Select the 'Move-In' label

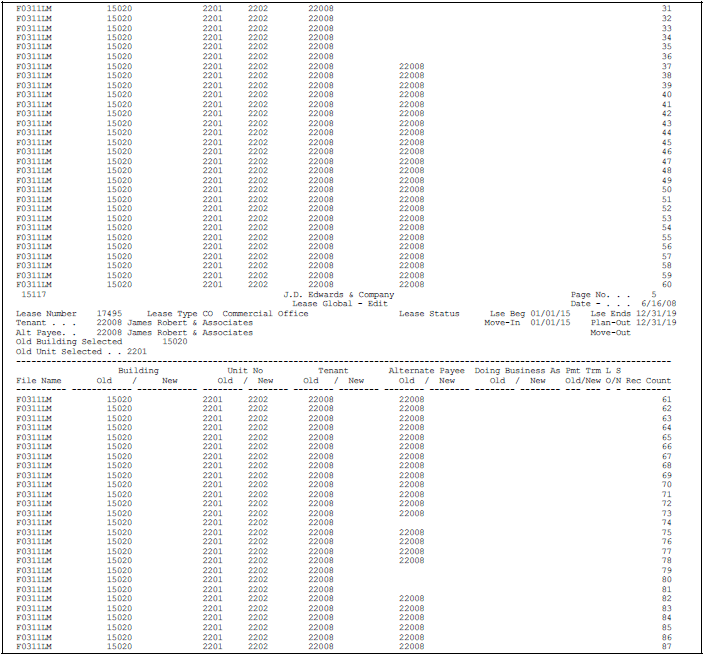click(502, 322)
